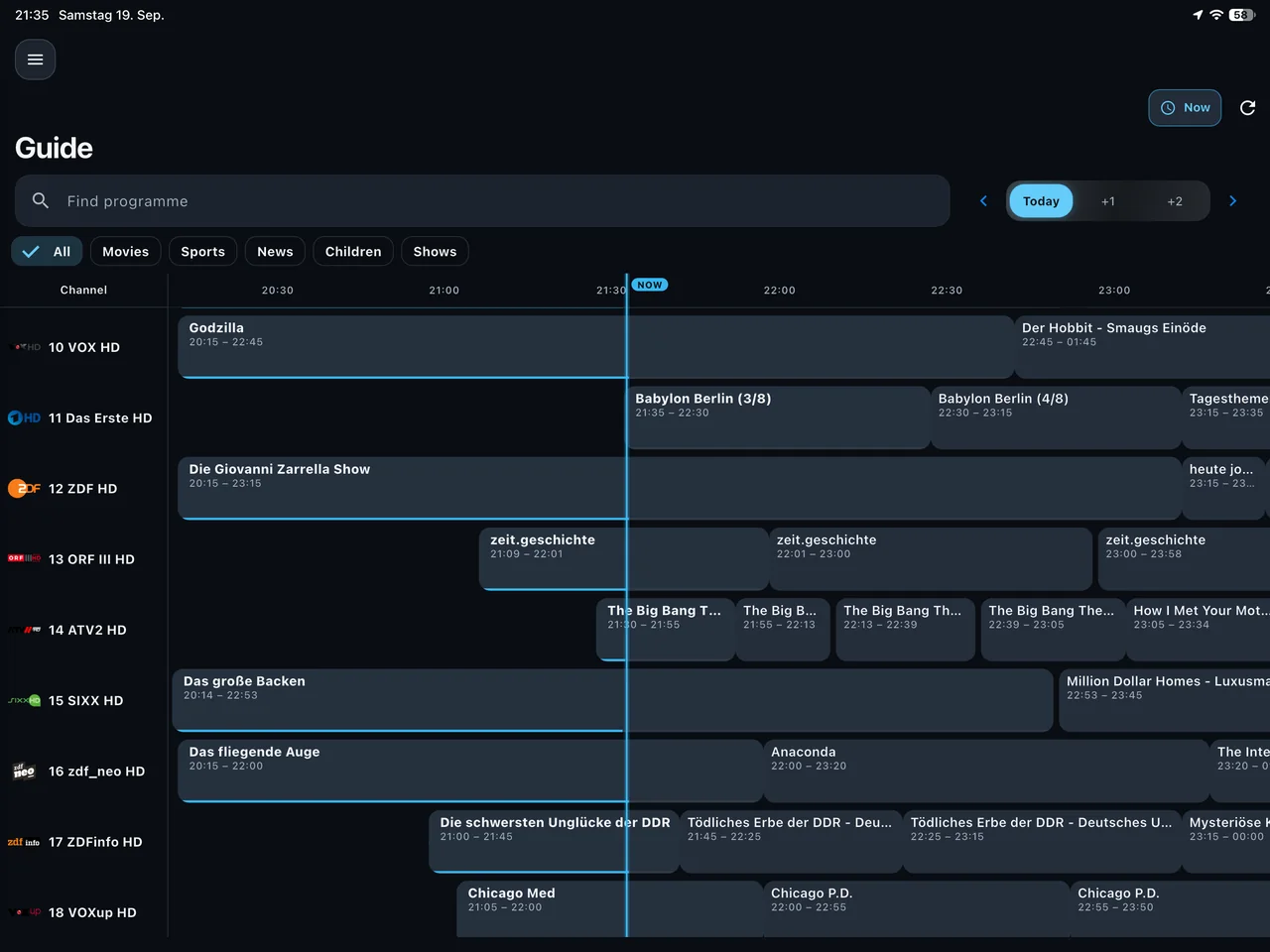Open Babylon Berlin (3/8) programme

[x=780, y=417]
